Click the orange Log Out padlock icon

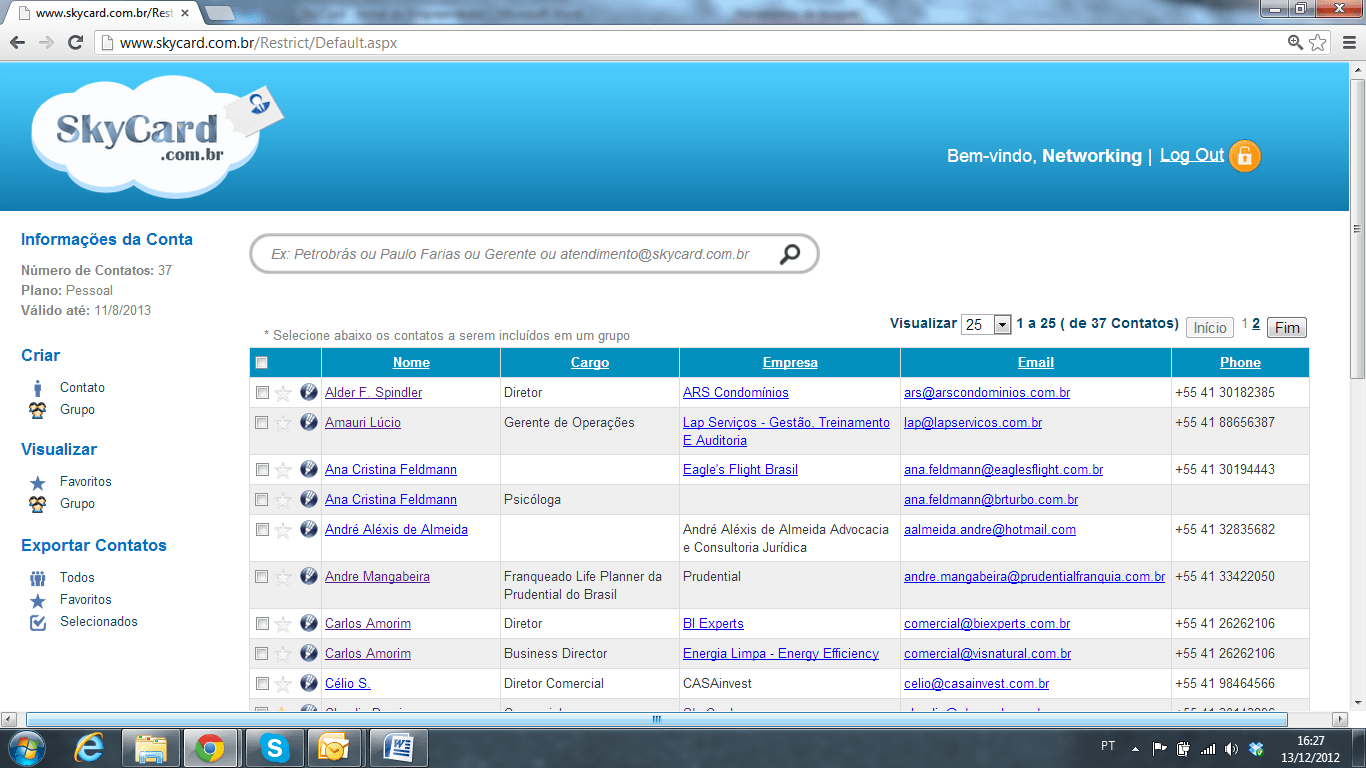click(1244, 156)
